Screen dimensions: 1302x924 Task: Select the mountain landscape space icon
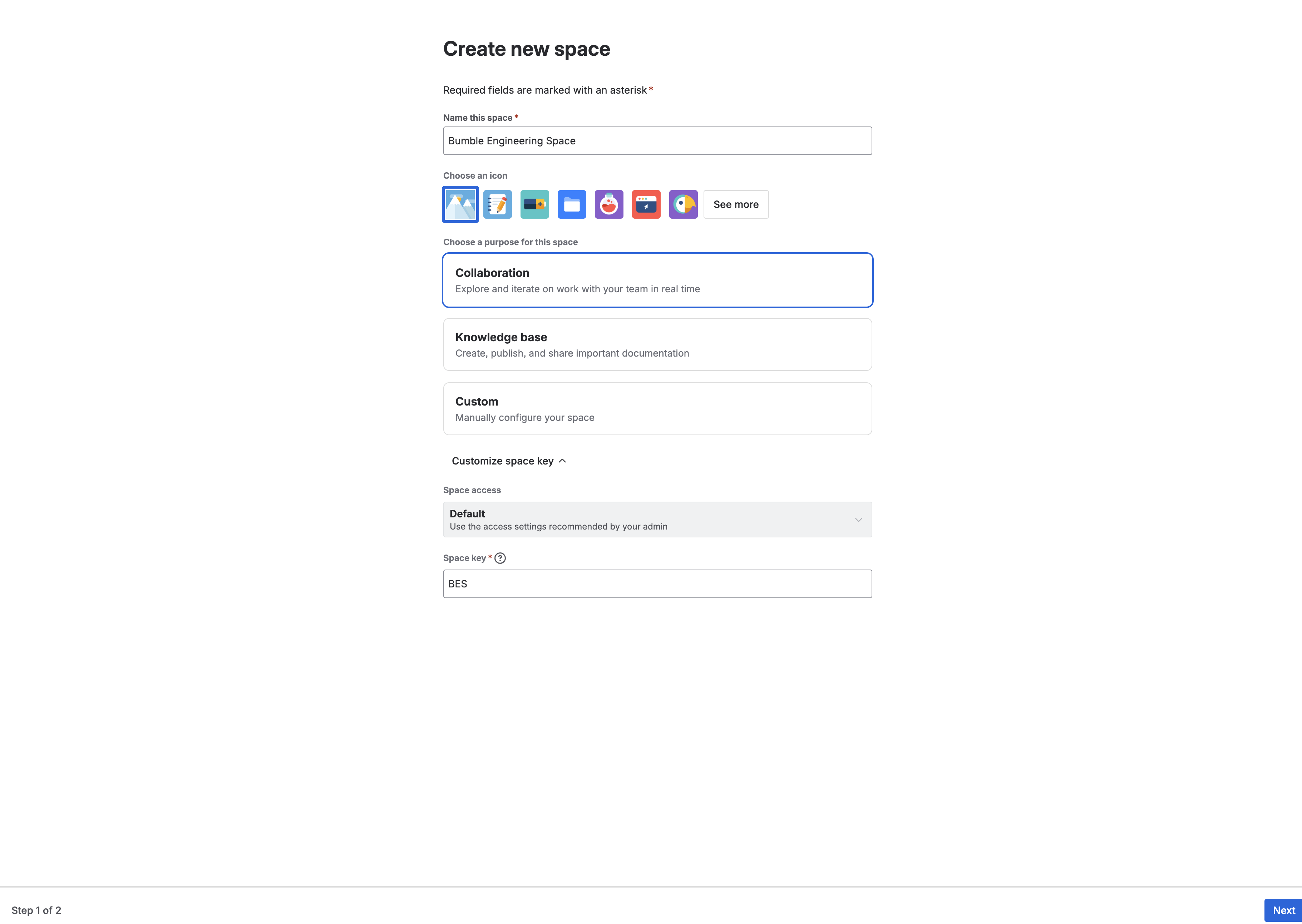pyautogui.click(x=460, y=204)
